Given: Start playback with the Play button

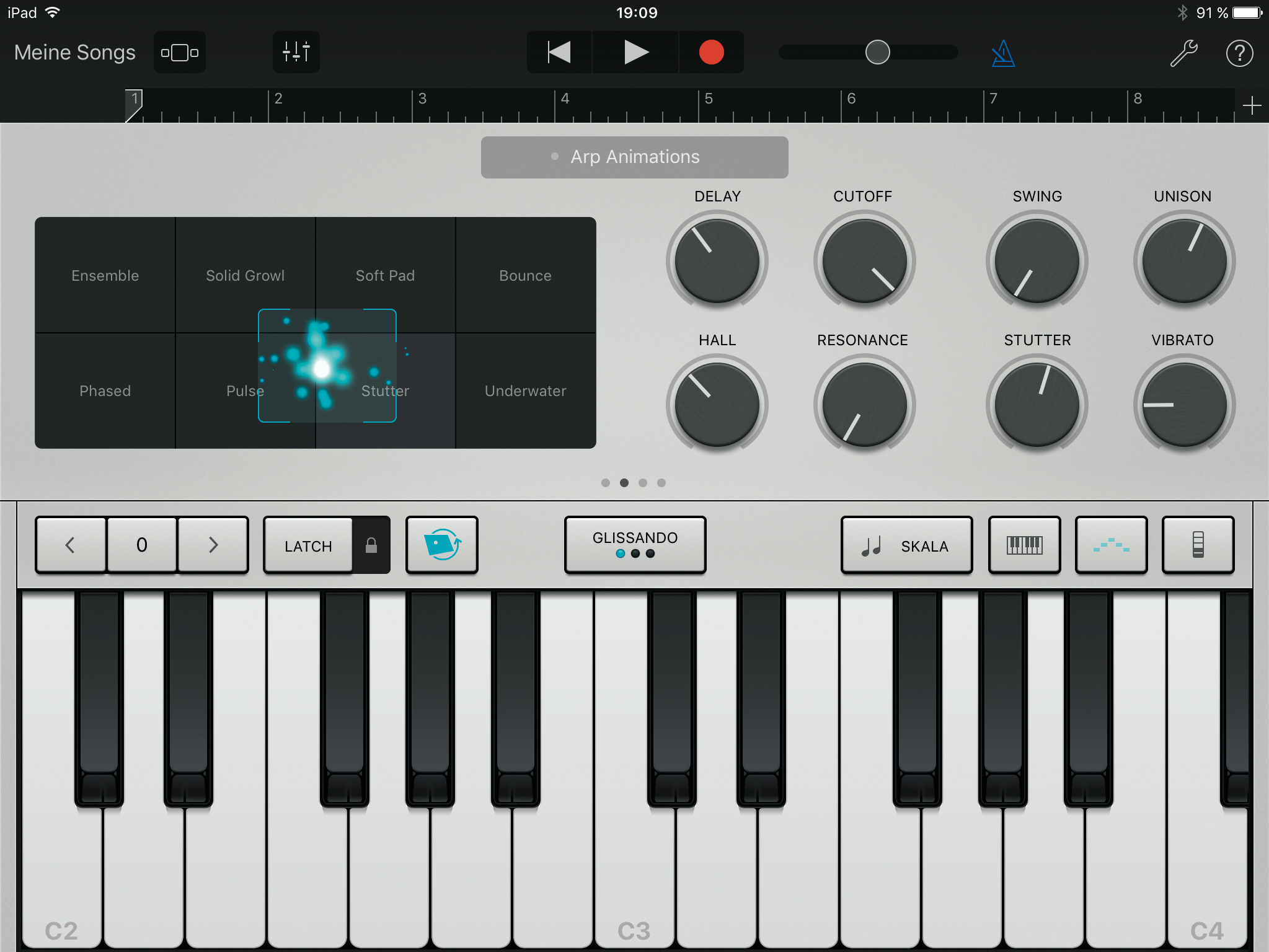Looking at the screenshot, I should click(x=635, y=53).
